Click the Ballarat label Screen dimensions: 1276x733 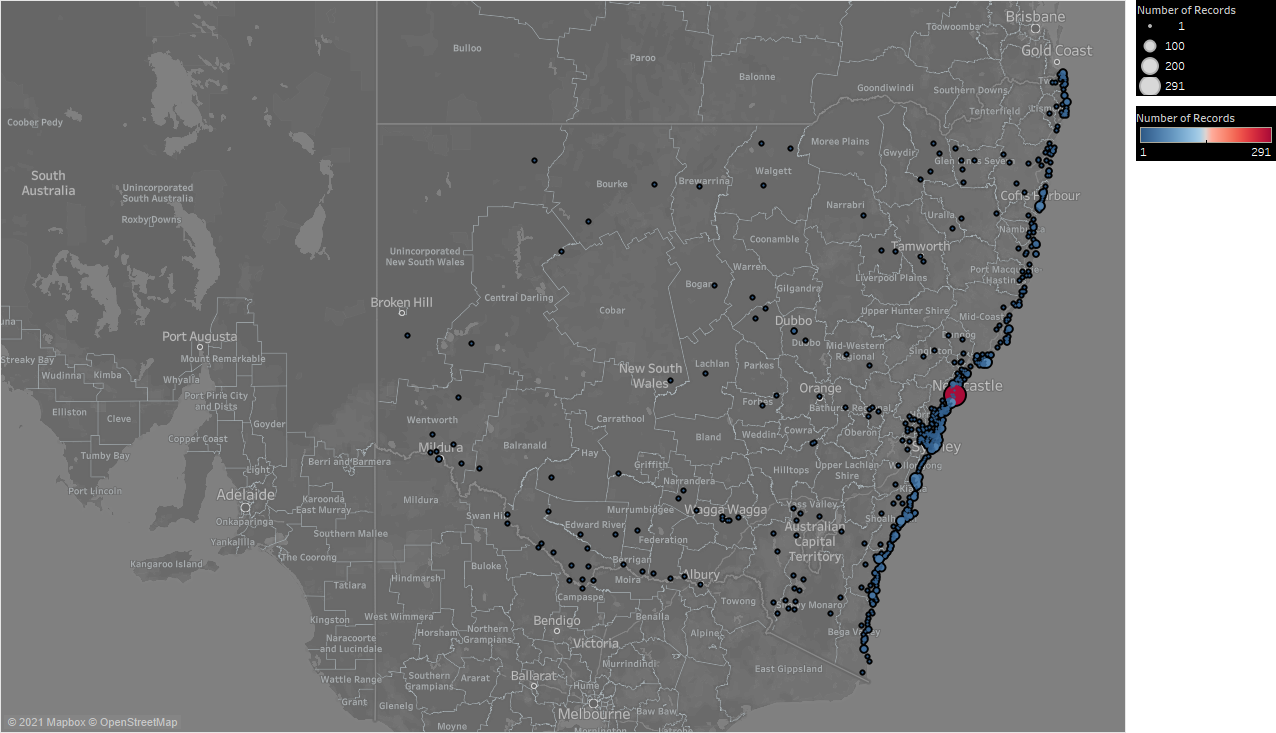point(534,675)
